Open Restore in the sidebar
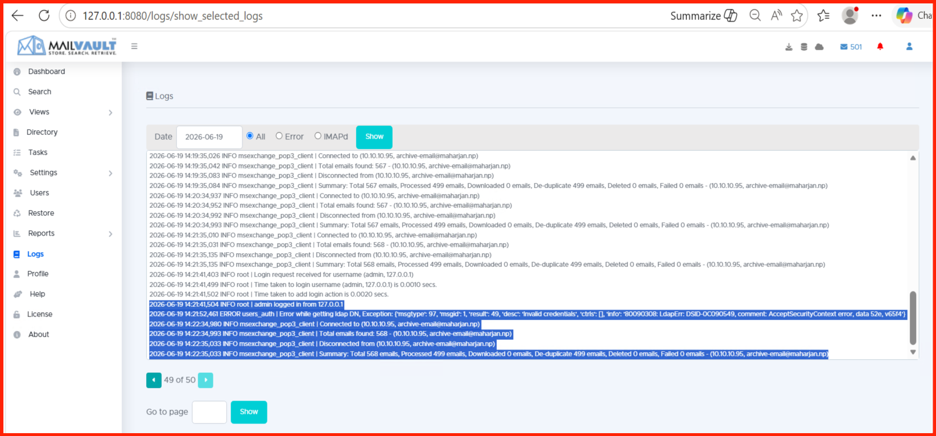Image resolution: width=936 pixels, height=436 pixels. pyautogui.click(x=41, y=213)
